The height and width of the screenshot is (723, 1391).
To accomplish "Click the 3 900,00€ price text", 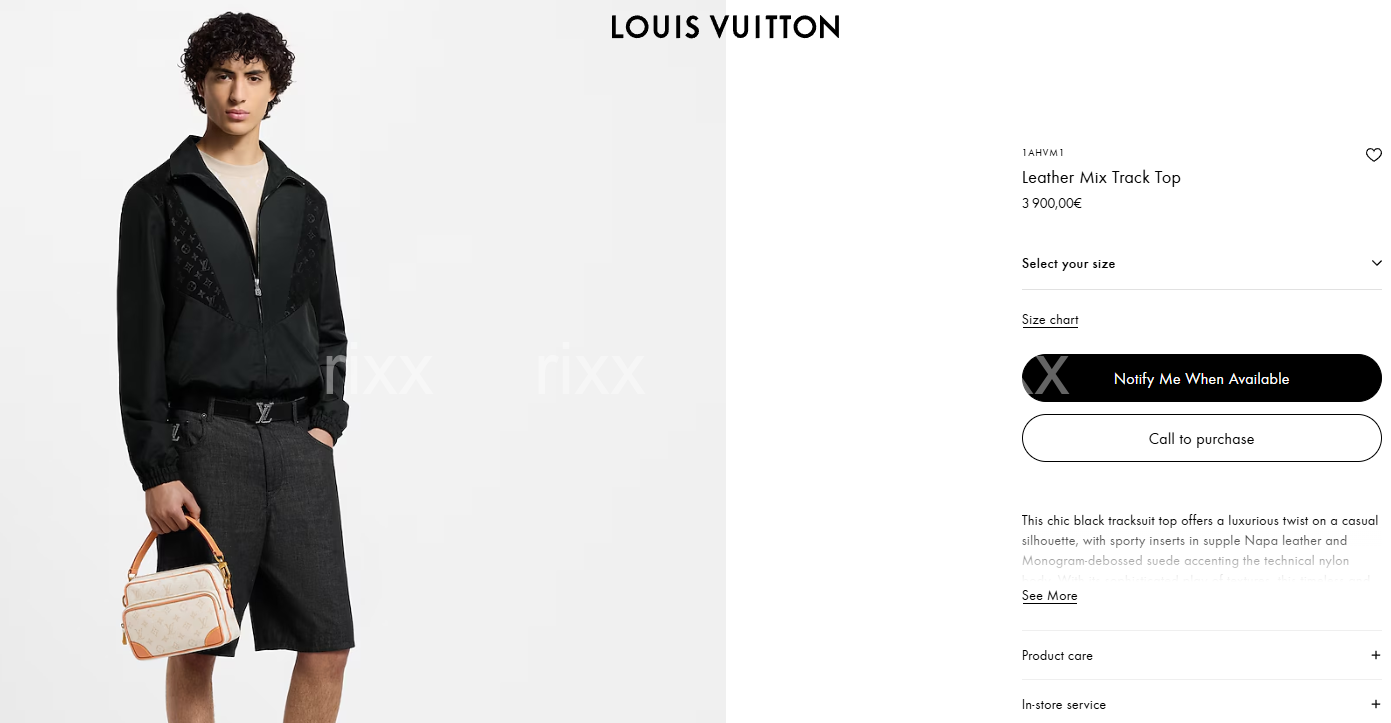I will pos(1052,203).
